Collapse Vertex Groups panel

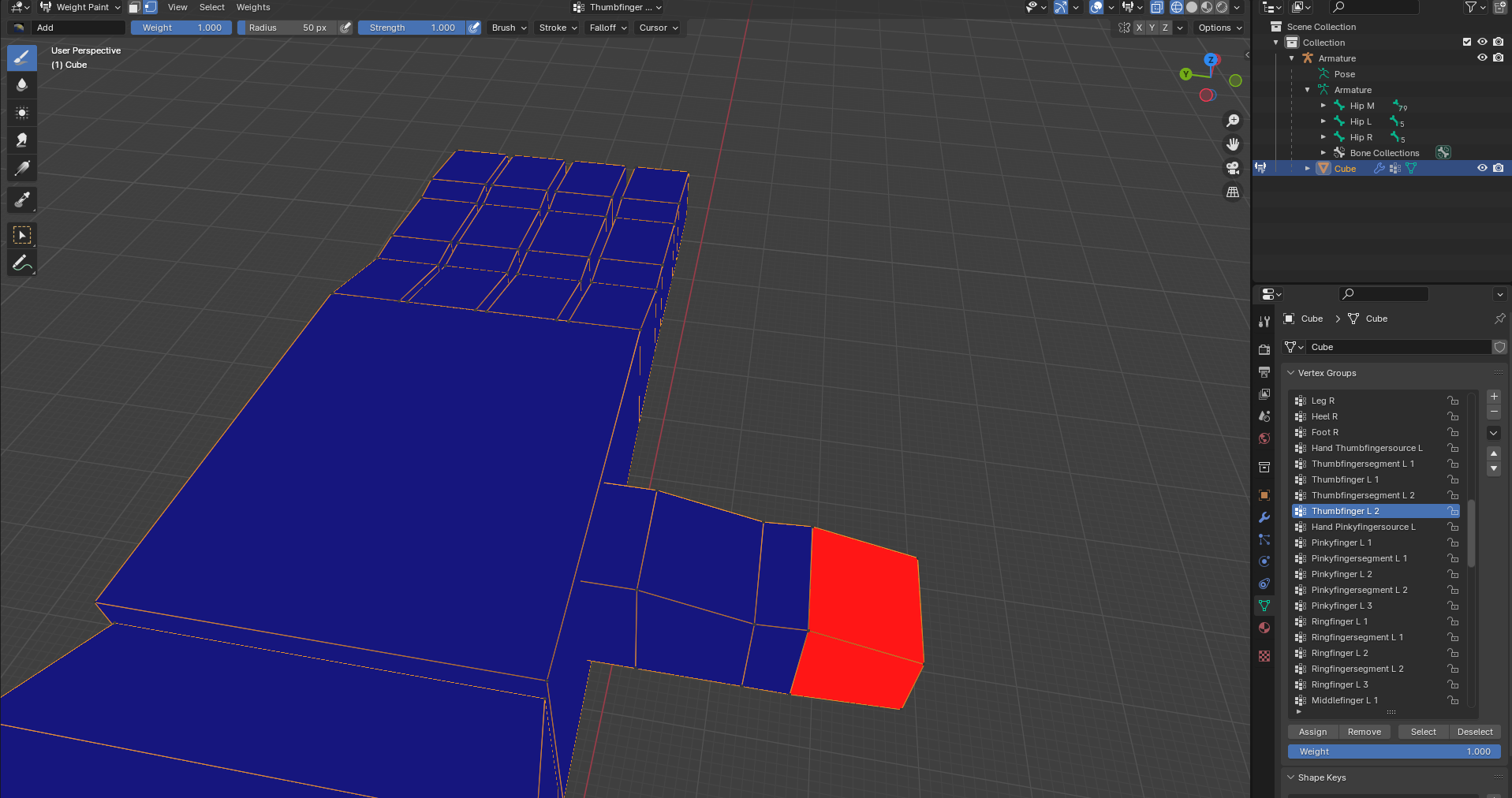1291,373
